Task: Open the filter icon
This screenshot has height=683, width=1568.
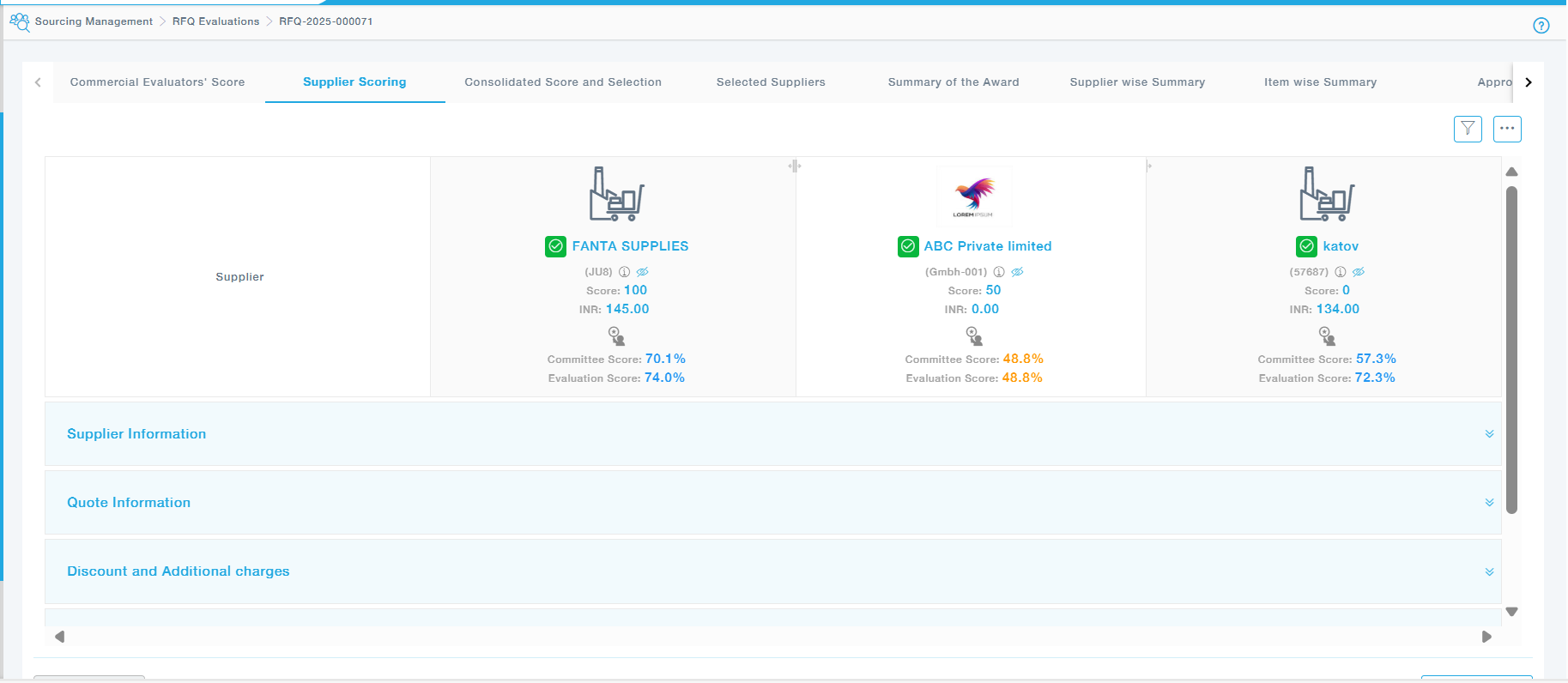Action: (1468, 129)
